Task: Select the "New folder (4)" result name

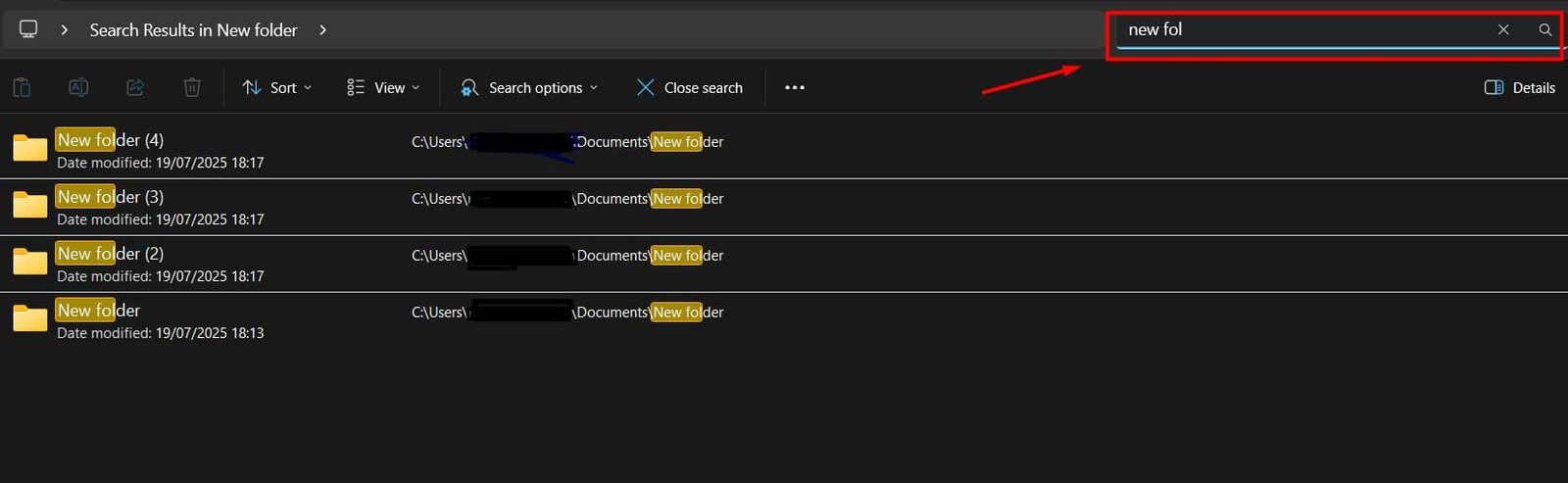Action: [x=110, y=140]
